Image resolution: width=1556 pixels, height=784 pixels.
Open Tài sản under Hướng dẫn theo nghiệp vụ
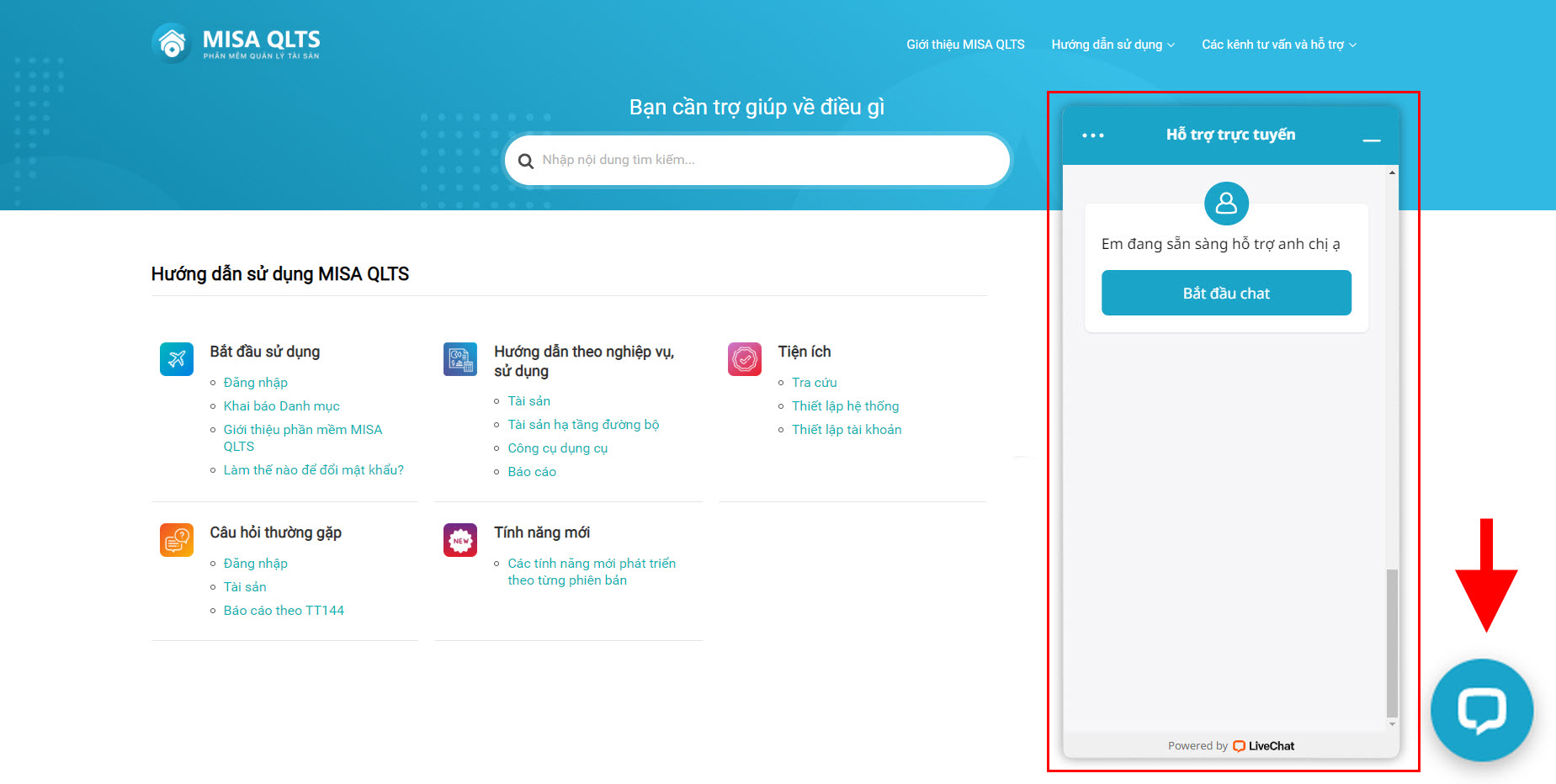click(529, 401)
